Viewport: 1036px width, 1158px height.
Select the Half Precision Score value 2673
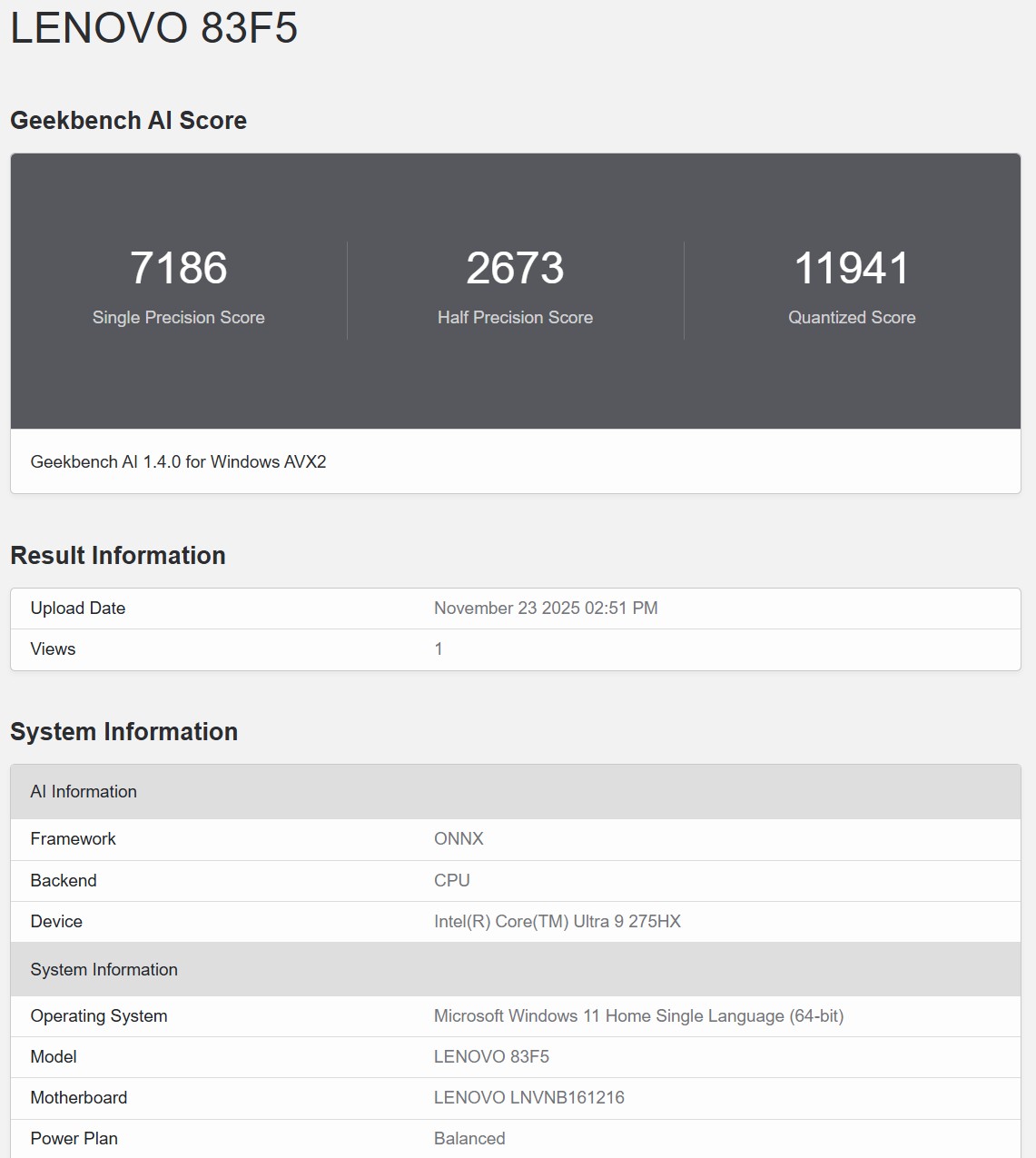(x=516, y=267)
